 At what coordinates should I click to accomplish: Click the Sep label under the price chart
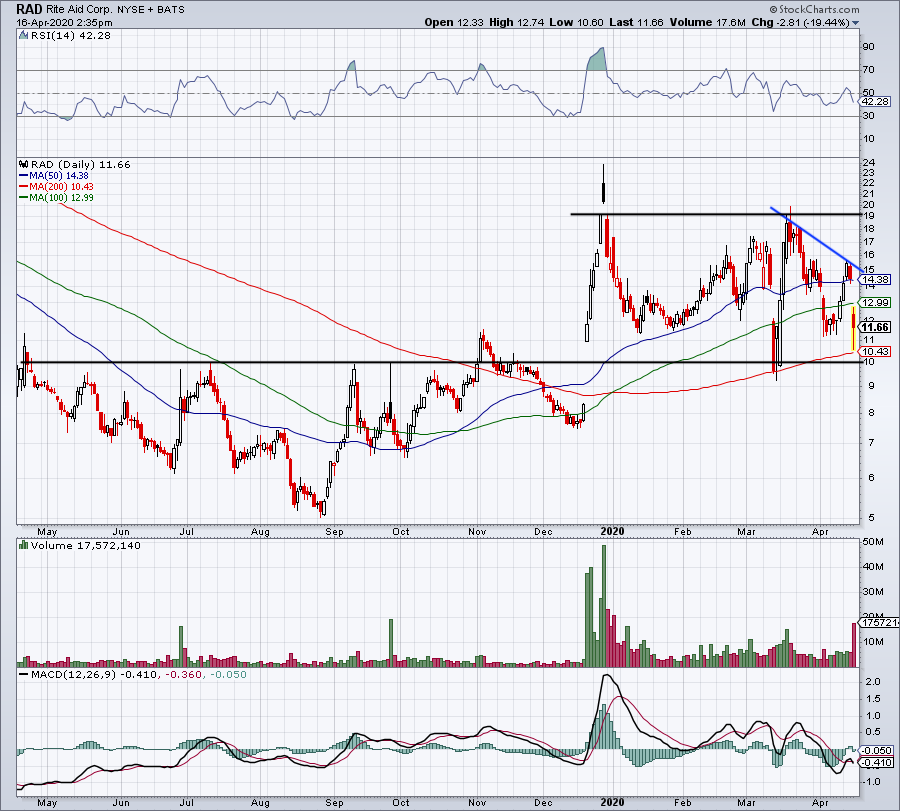334,531
